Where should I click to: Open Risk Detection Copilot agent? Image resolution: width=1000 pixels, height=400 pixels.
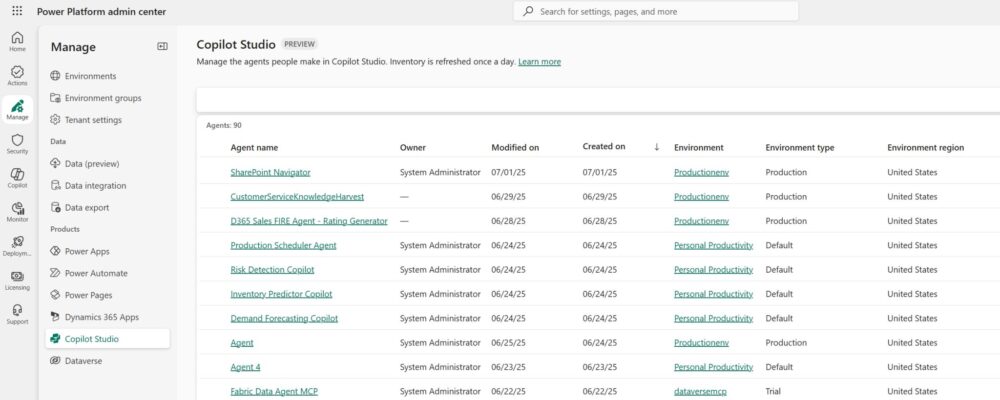coord(272,269)
